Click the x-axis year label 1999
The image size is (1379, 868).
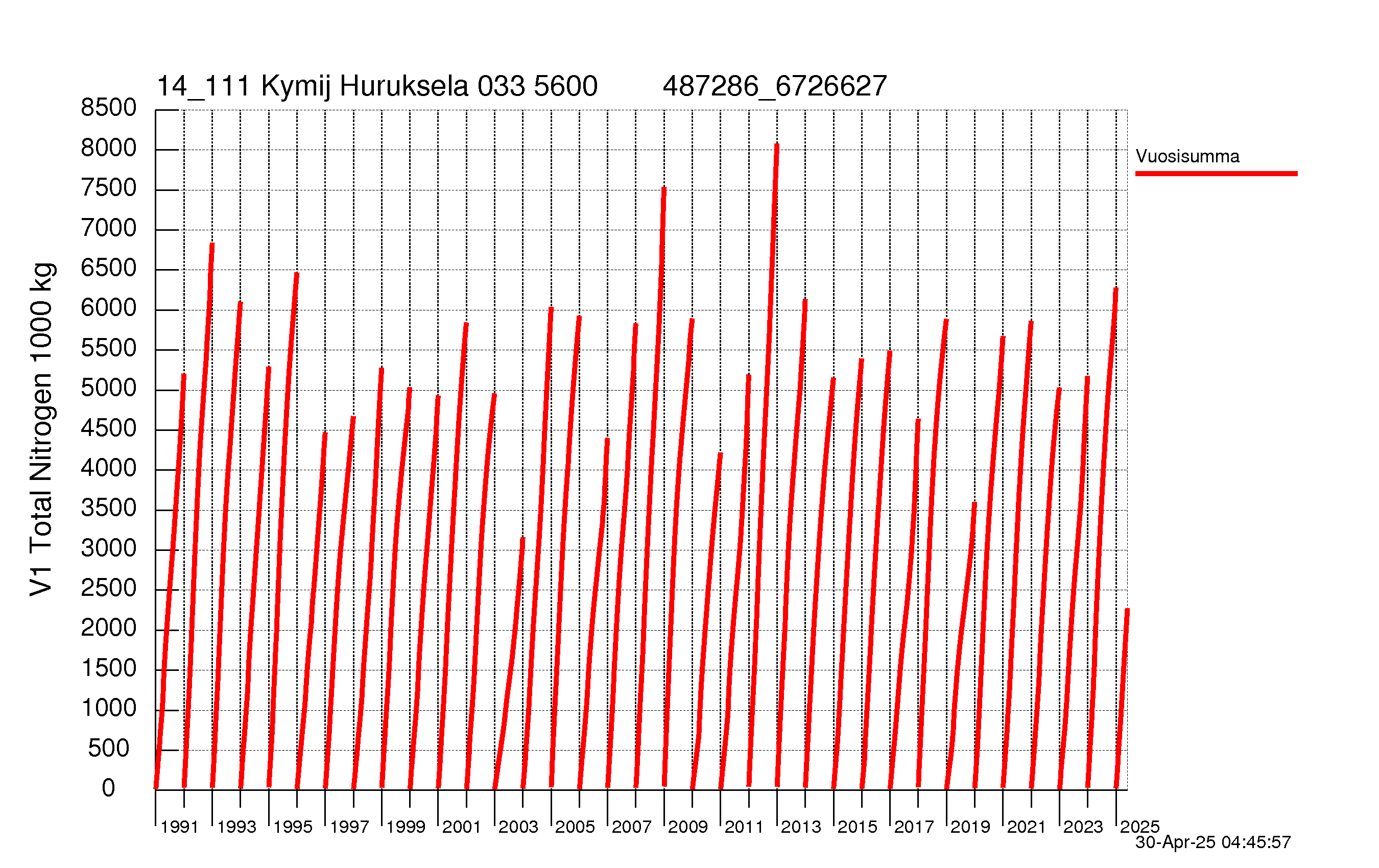pos(406,827)
